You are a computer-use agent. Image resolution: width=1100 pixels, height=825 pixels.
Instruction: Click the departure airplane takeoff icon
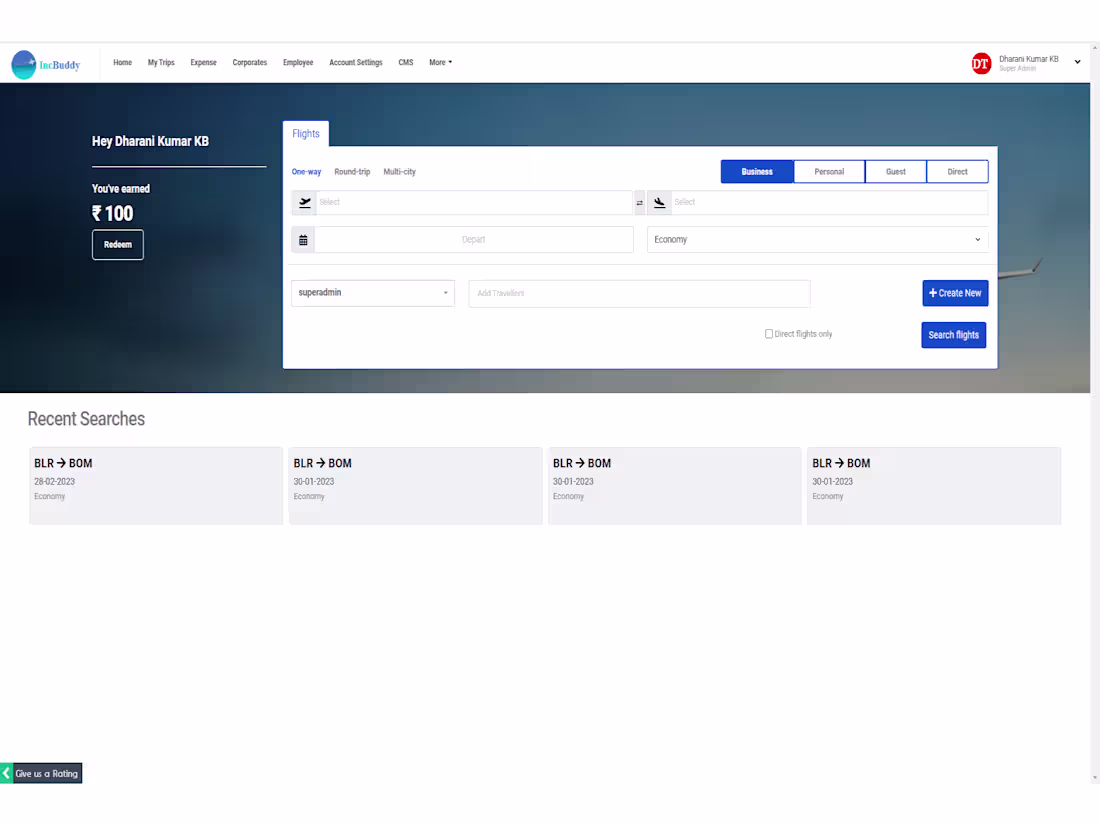[304, 202]
